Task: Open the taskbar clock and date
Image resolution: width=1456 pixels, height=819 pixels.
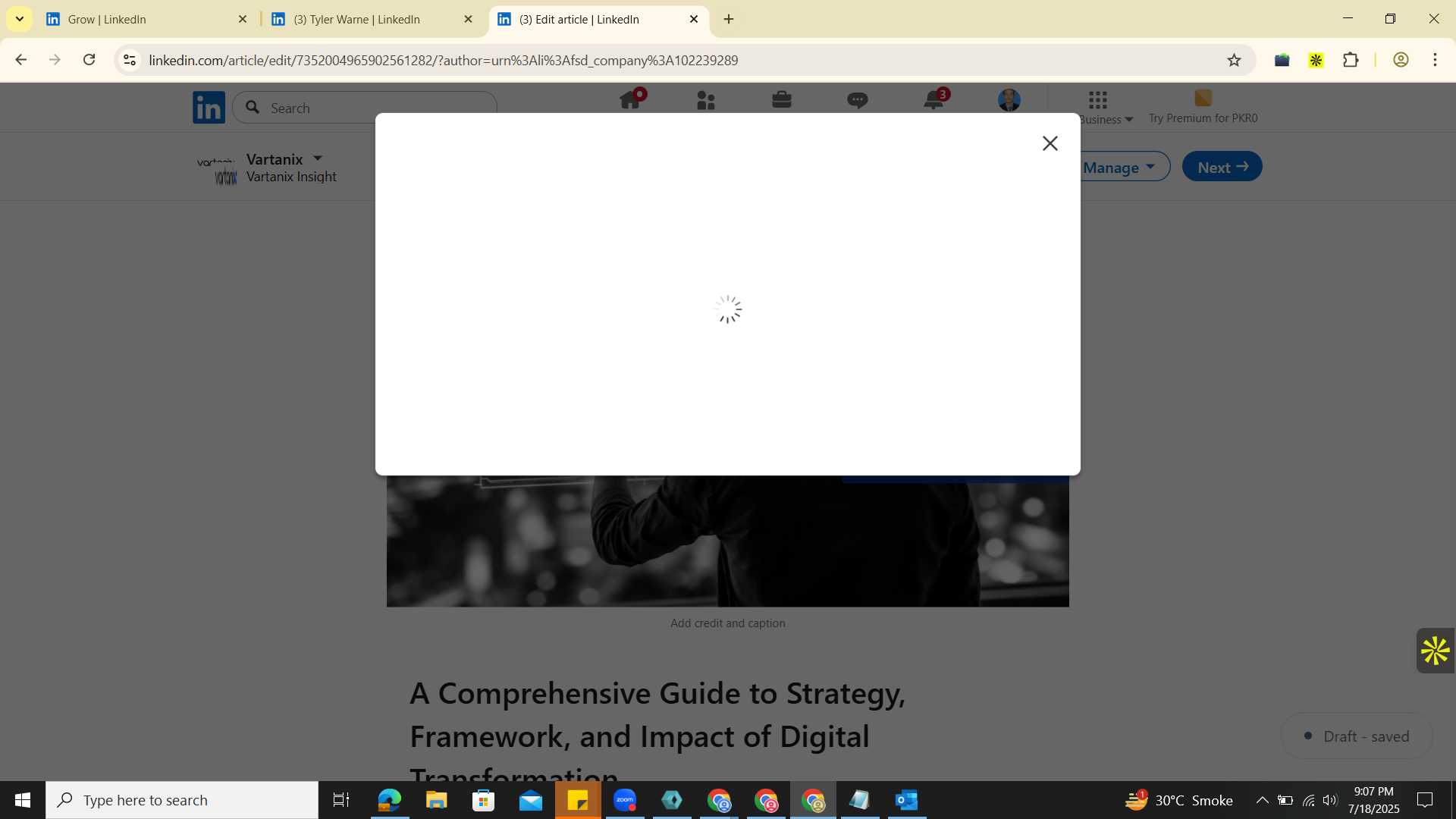Action: [x=1373, y=800]
